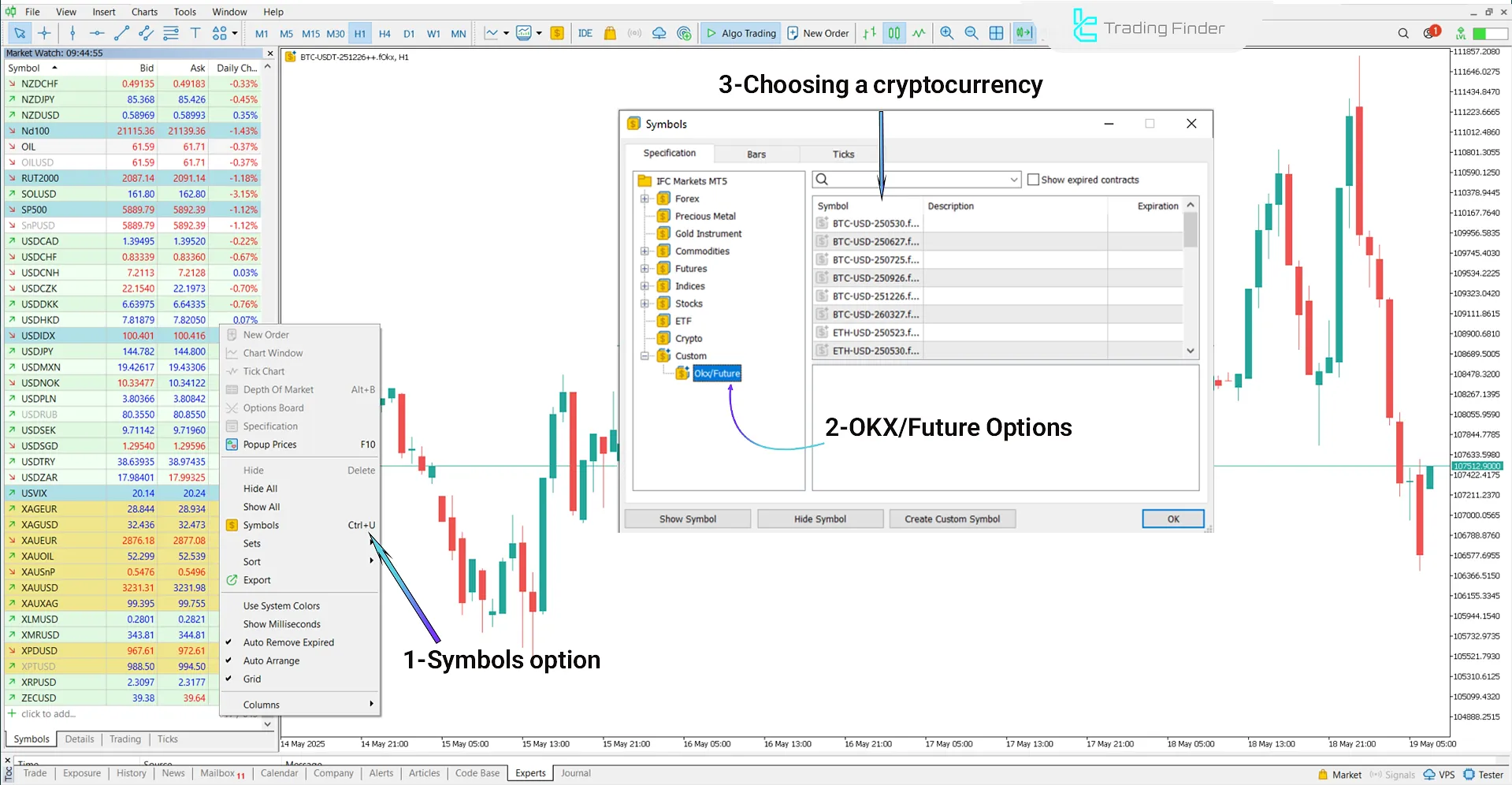Disable Auto Remove Expired option
The height and width of the screenshot is (785, 1512).
pyautogui.click(x=288, y=642)
